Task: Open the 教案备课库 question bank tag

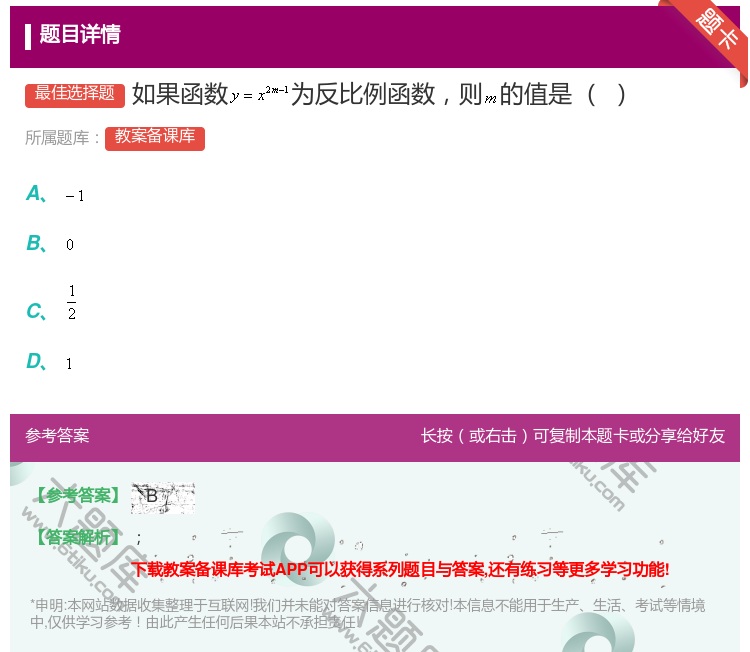Action: click(155, 138)
